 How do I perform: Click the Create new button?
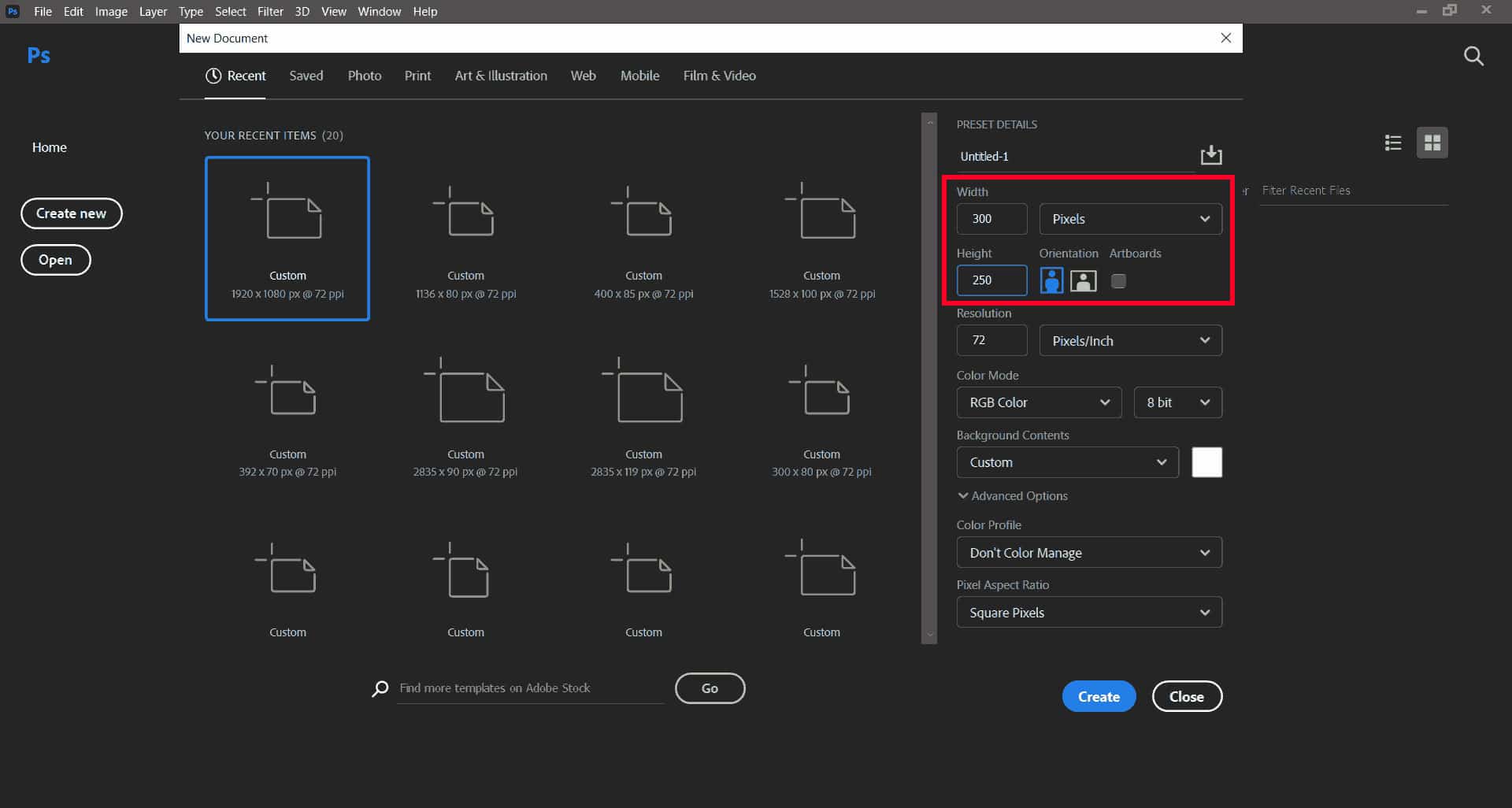click(x=71, y=213)
